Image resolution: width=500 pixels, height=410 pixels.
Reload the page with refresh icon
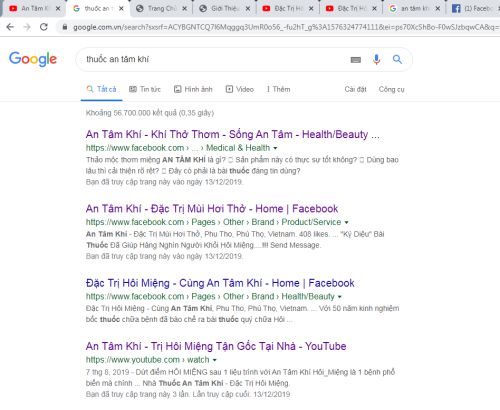(x=44, y=27)
